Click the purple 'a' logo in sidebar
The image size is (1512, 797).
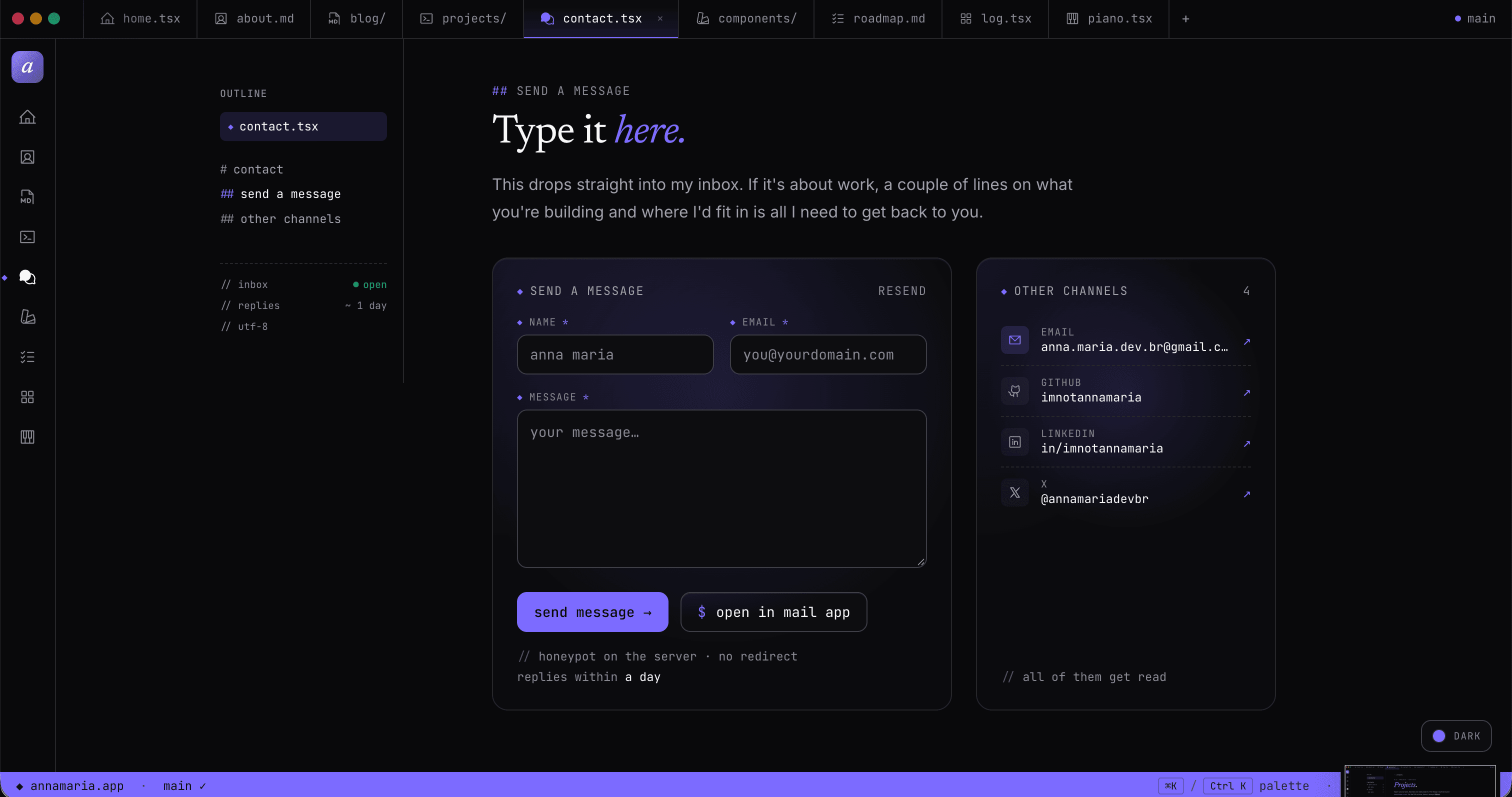pos(27,67)
